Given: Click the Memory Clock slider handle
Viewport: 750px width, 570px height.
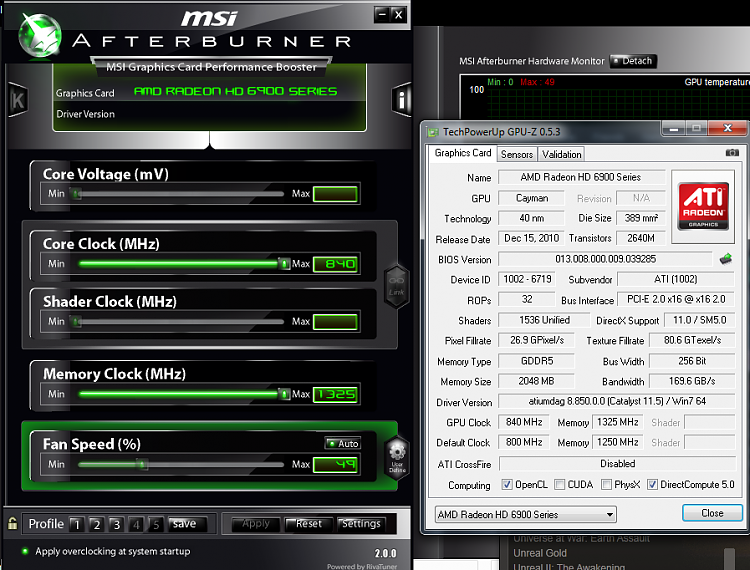Looking at the screenshot, I should pos(284,394).
